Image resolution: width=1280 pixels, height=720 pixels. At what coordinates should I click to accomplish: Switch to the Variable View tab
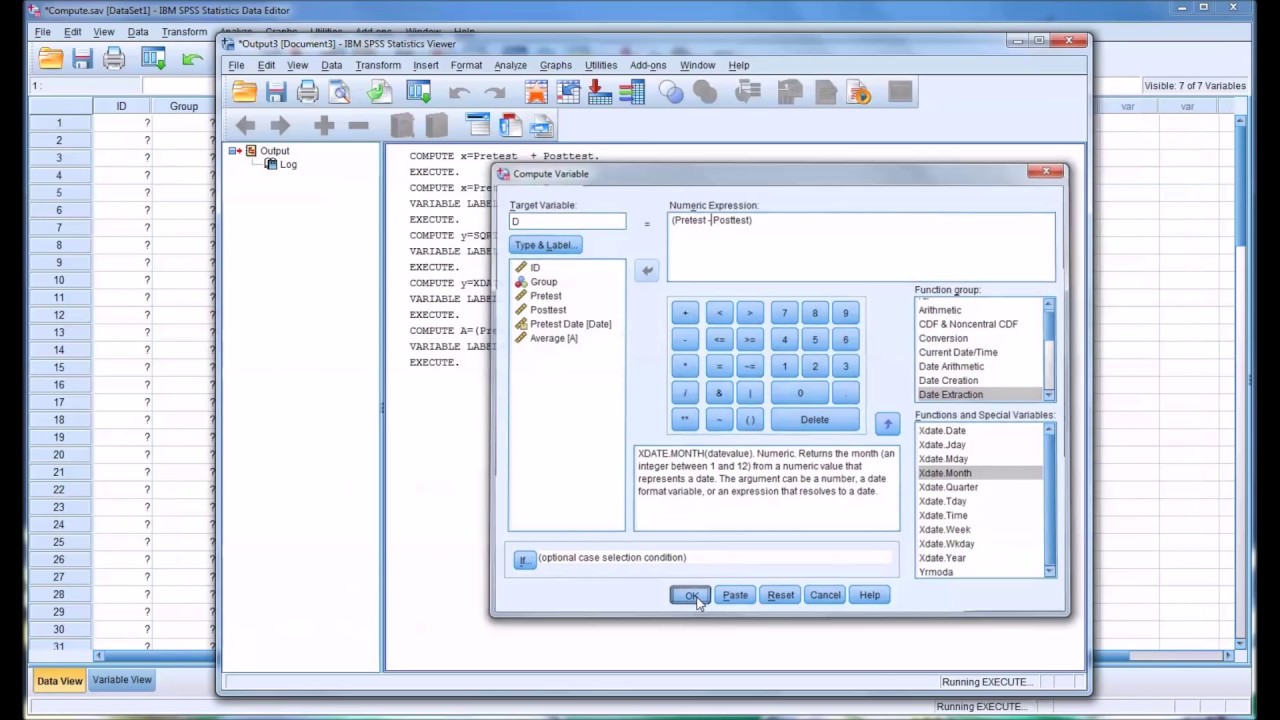pos(122,680)
